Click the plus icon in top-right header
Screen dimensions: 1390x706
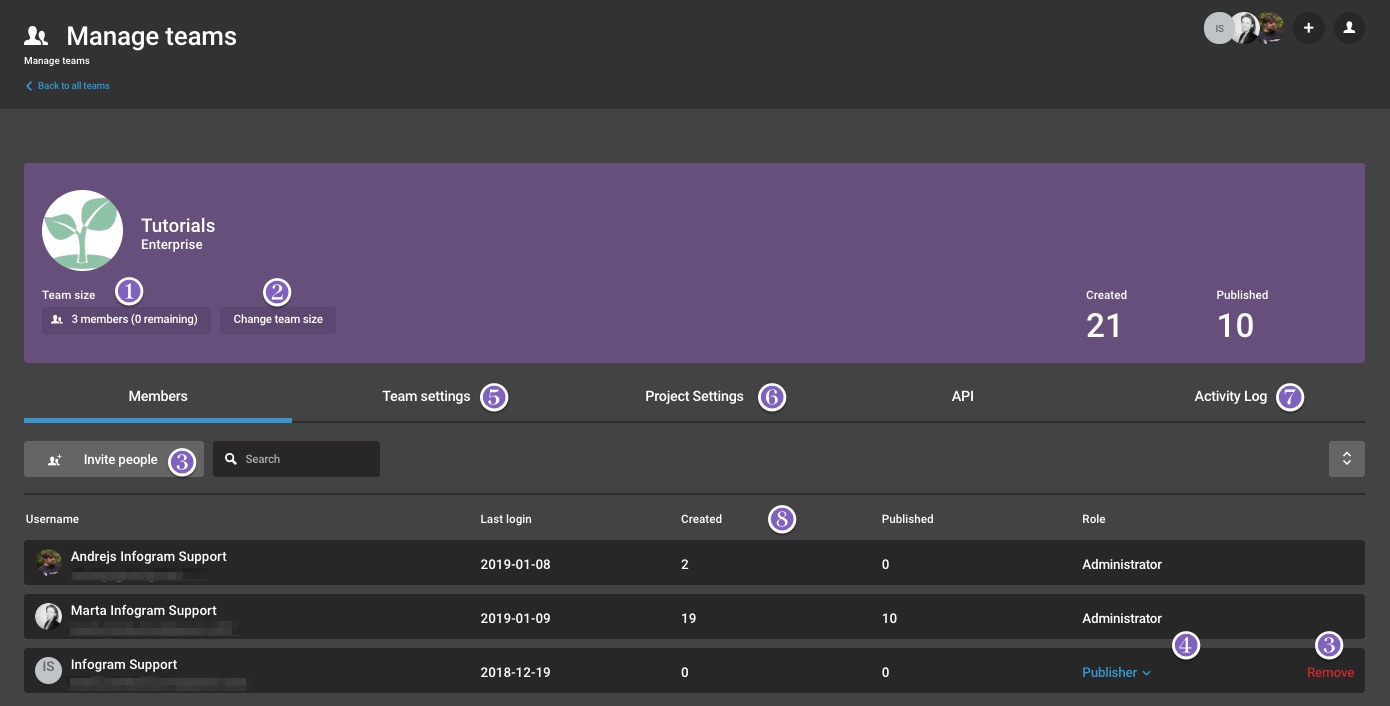1308,28
